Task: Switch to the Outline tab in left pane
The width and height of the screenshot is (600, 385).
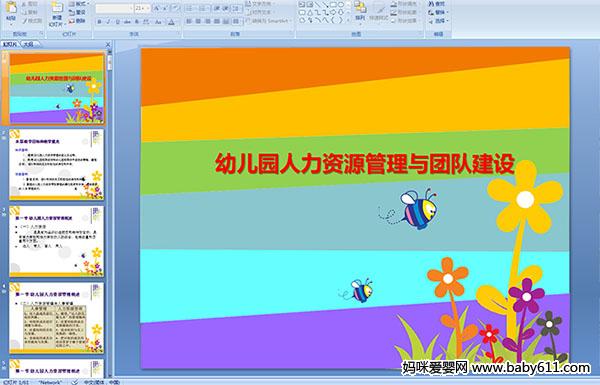Action: pos(28,45)
